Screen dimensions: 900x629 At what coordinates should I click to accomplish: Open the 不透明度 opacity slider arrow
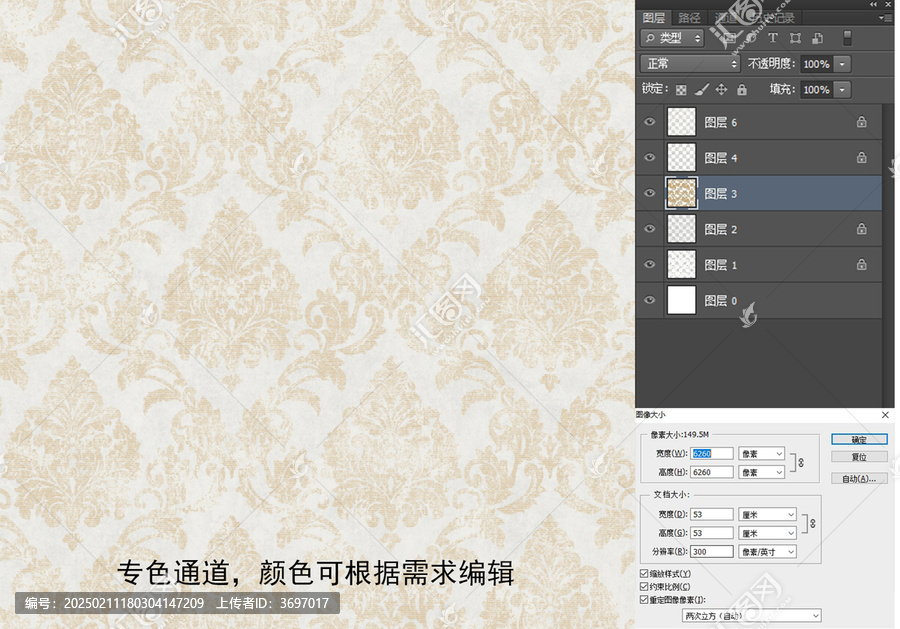tap(842, 64)
